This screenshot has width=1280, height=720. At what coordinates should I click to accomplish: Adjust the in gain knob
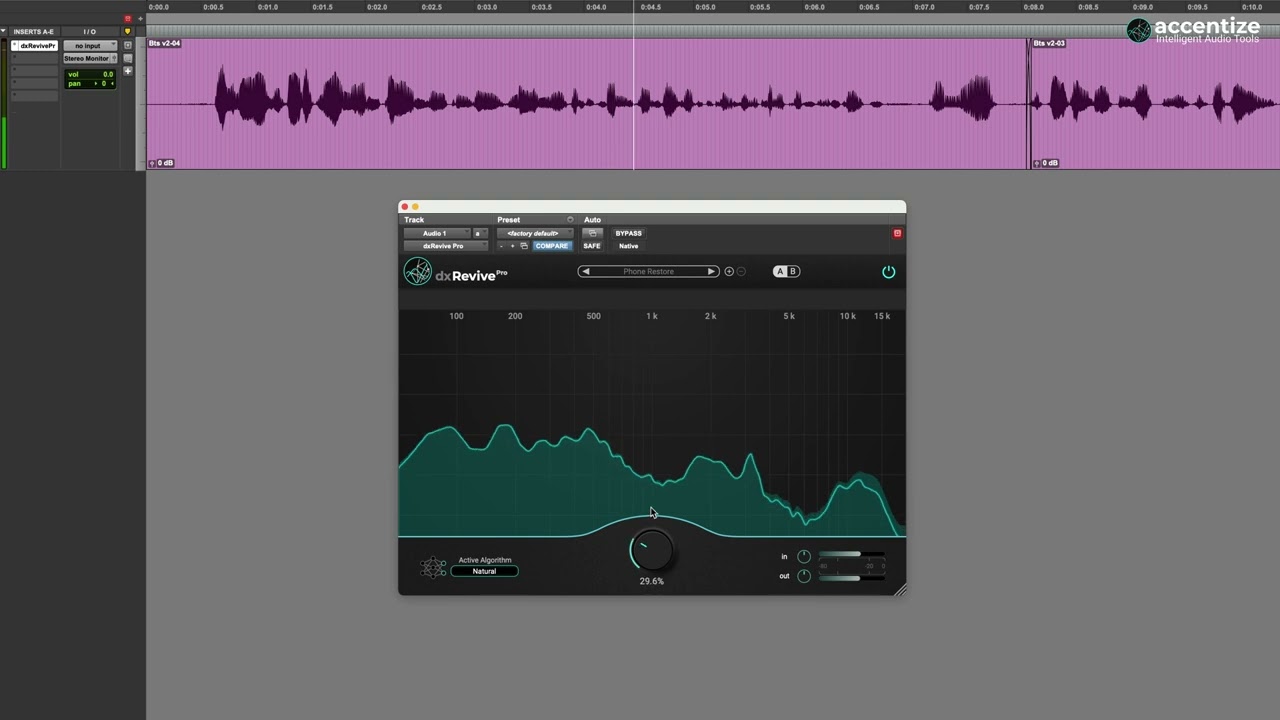pos(803,556)
